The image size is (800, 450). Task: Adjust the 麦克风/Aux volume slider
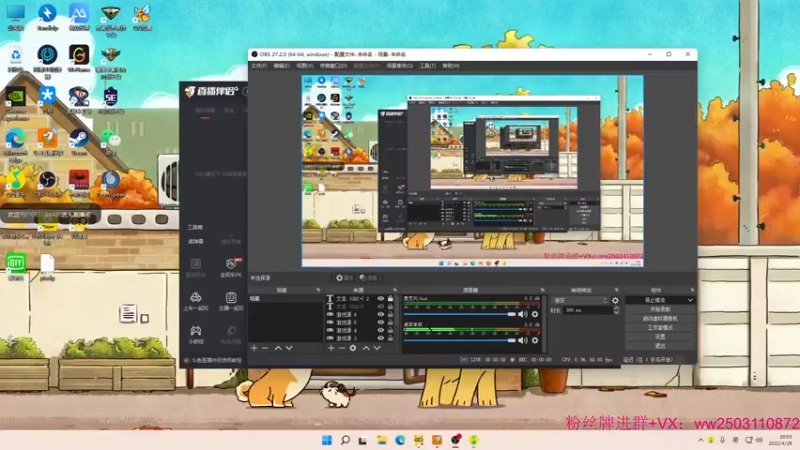click(x=460, y=314)
